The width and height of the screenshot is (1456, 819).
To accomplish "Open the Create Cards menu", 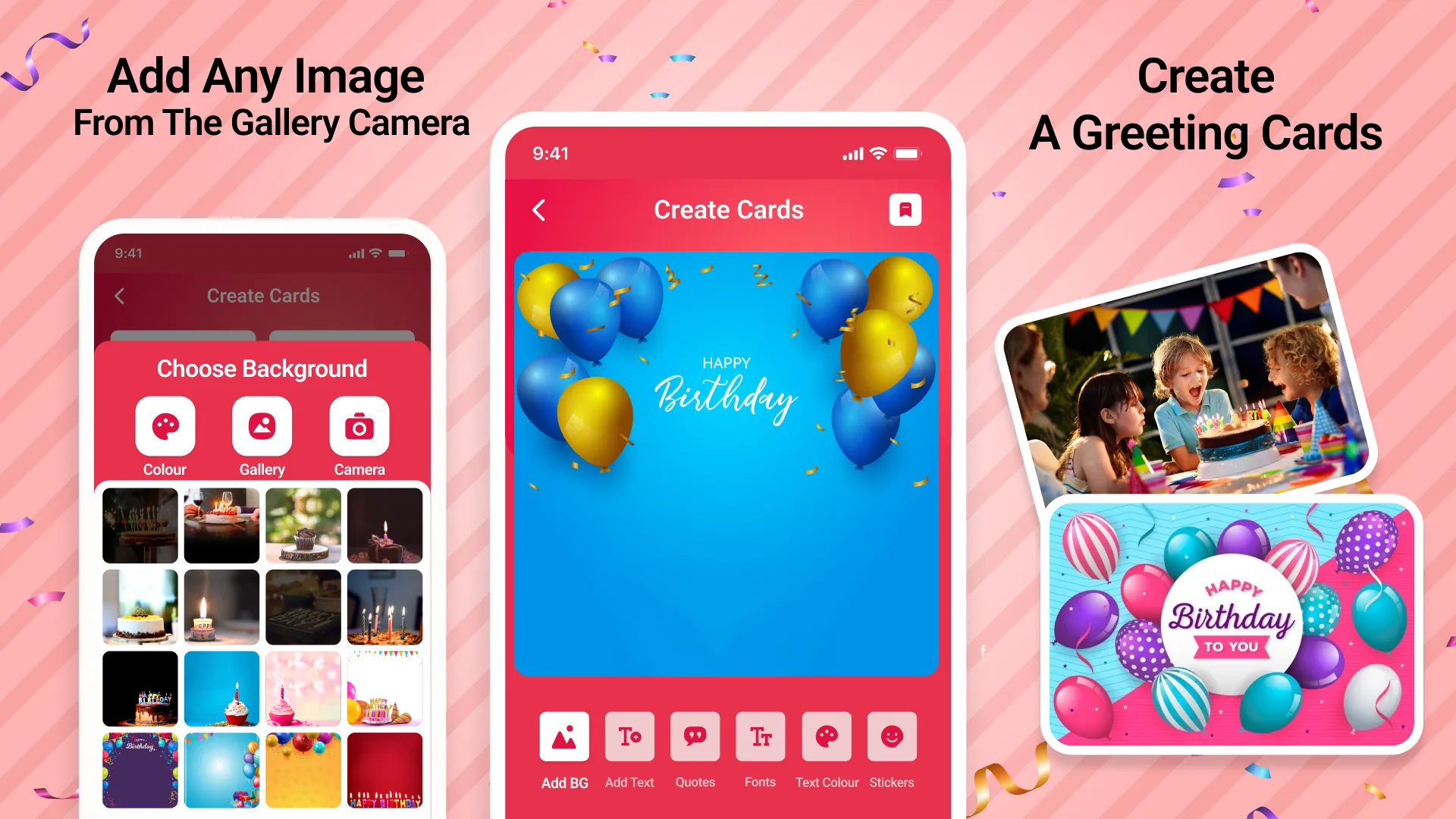I will (729, 209).
